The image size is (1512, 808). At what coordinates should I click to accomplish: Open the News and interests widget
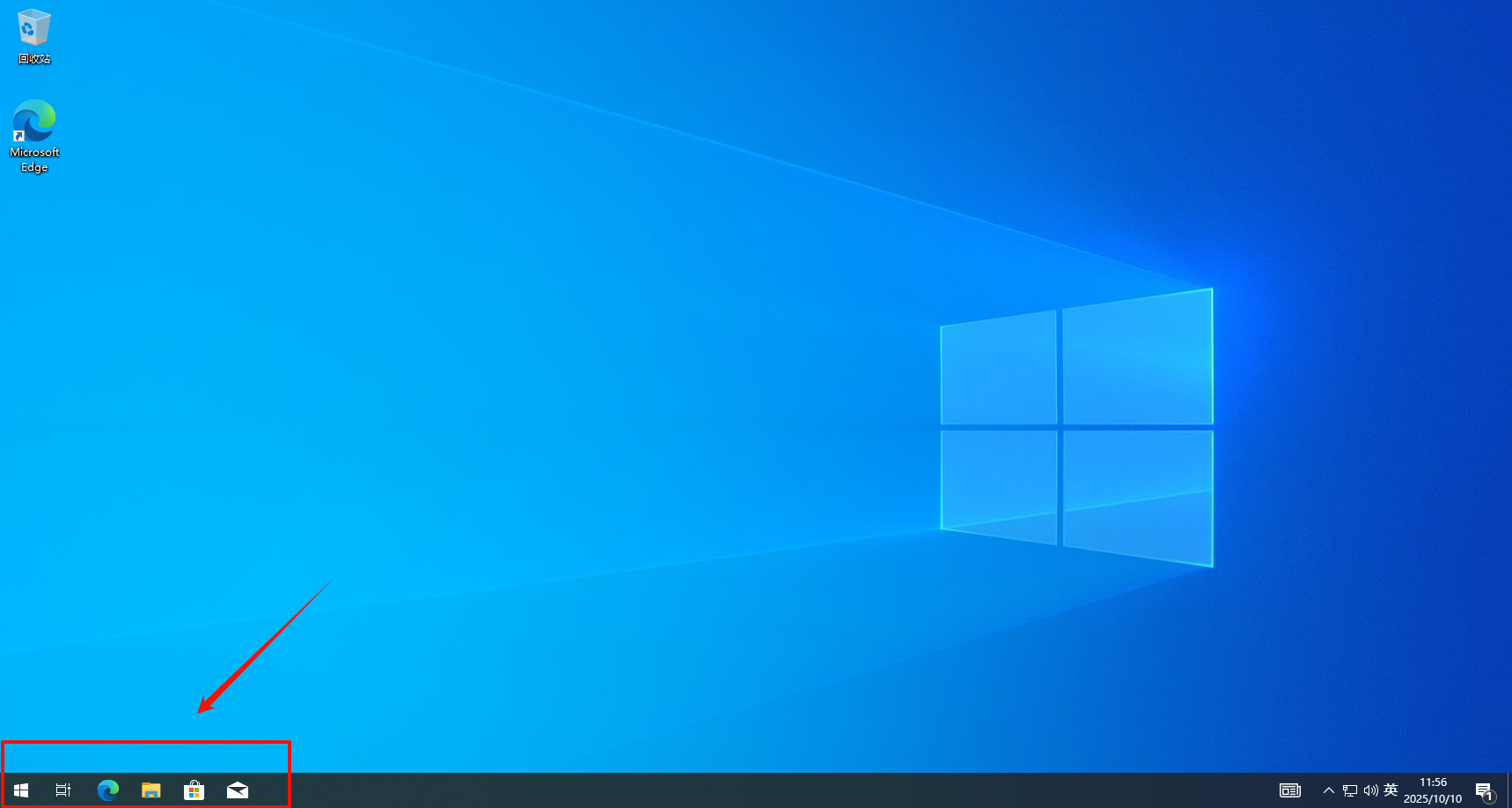tap(1289, 790)
